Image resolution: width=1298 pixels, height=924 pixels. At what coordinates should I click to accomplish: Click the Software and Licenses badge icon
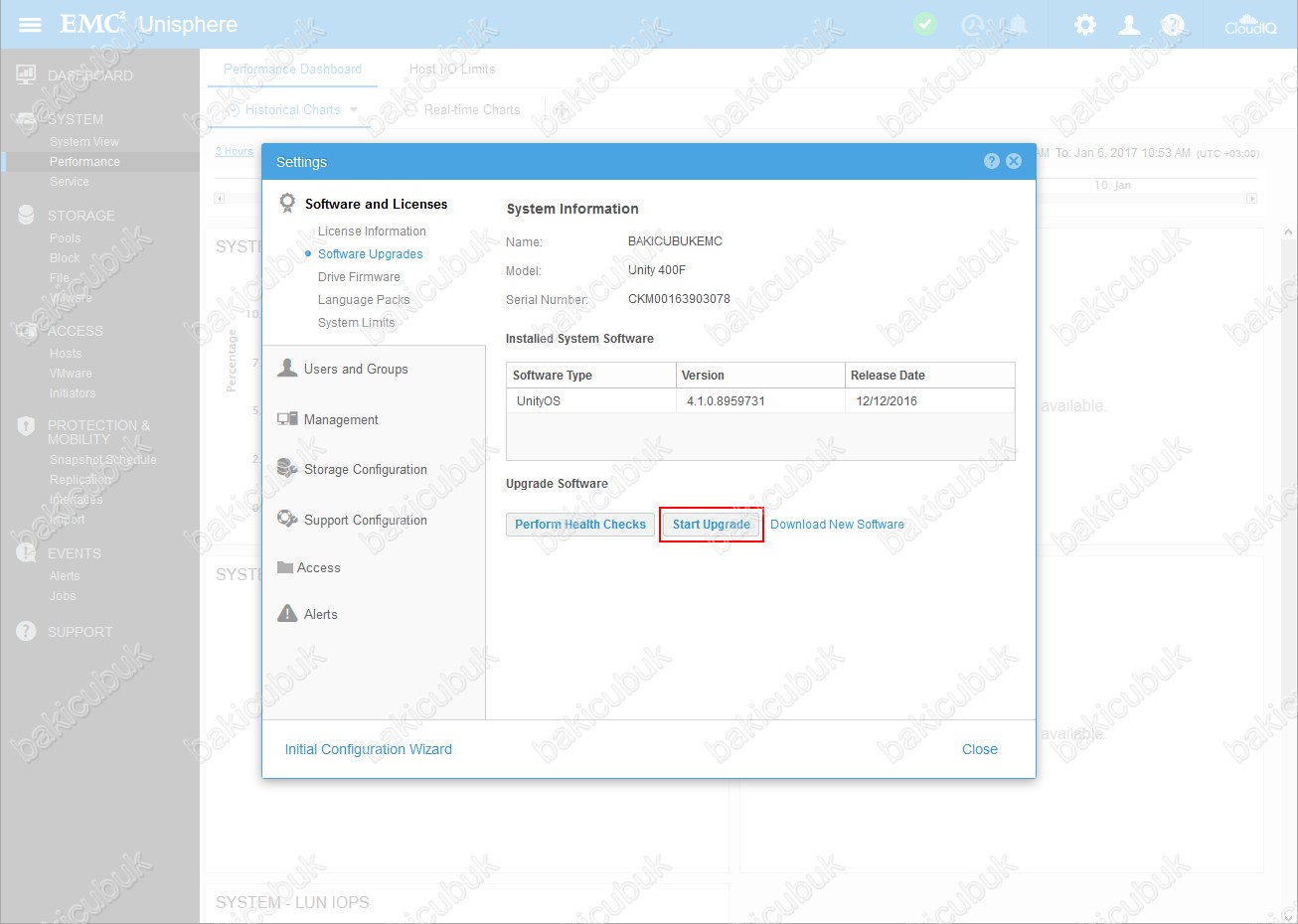click(287, 203)
